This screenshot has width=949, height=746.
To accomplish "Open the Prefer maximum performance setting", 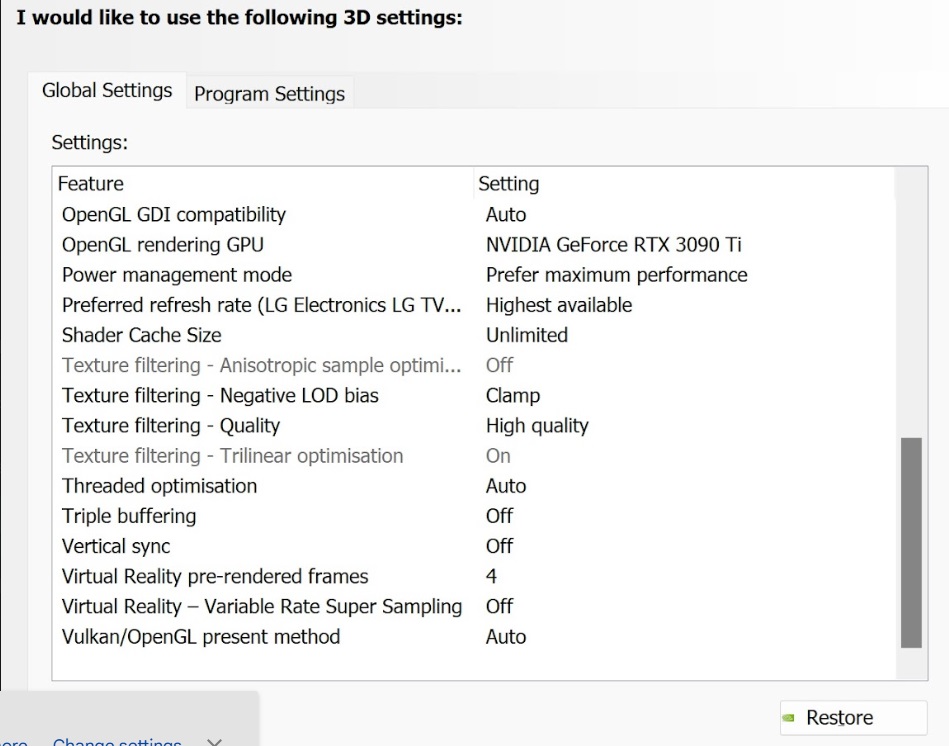I will pyautogui.click(x=617, y=275).
